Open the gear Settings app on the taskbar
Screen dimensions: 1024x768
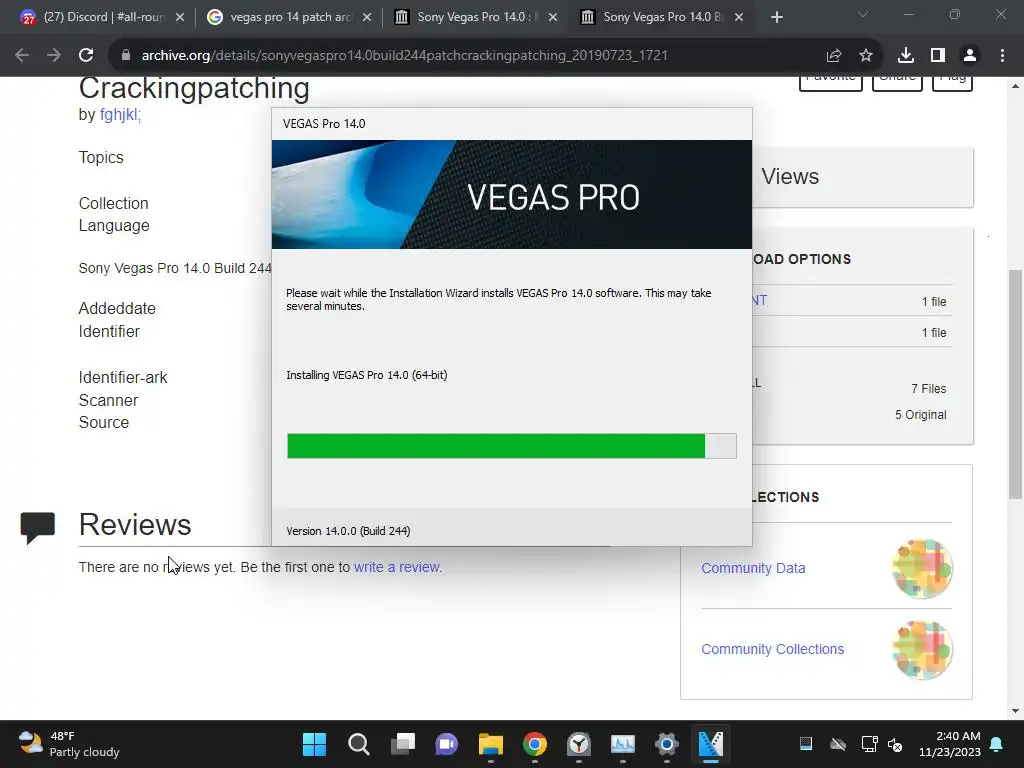click(x=667, y=744)
